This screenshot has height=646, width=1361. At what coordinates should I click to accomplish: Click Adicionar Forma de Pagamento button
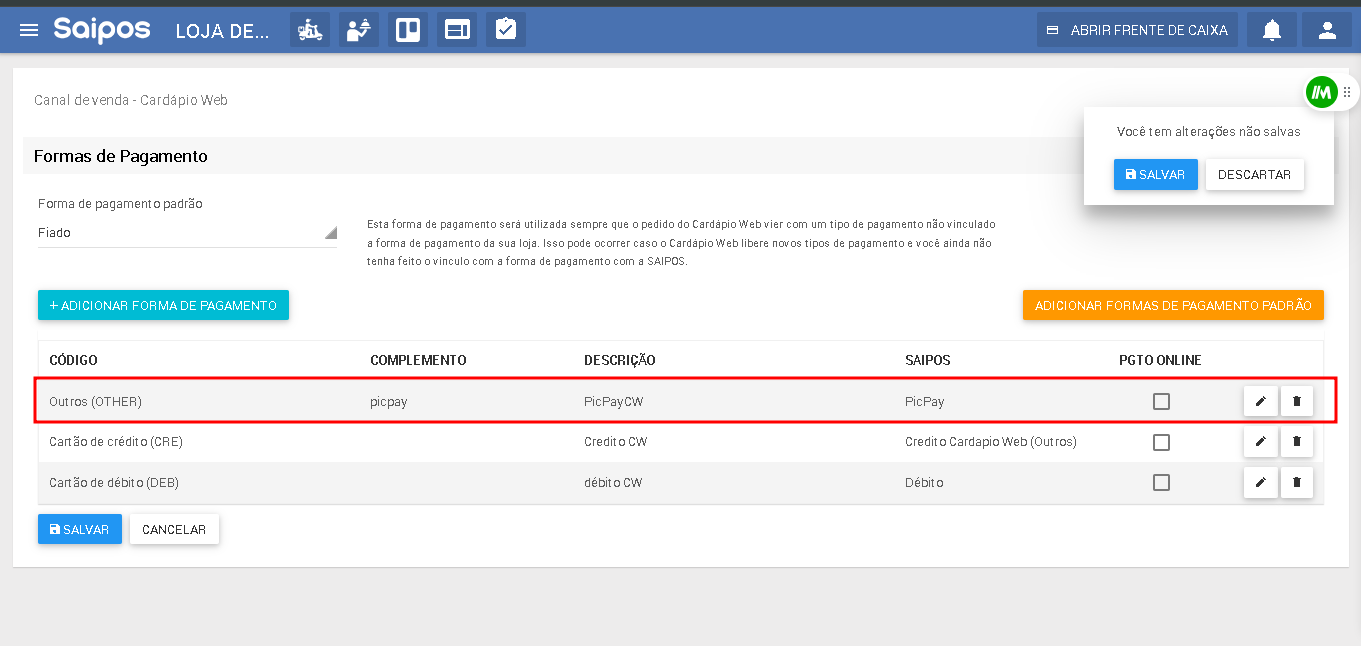point(163,305)
